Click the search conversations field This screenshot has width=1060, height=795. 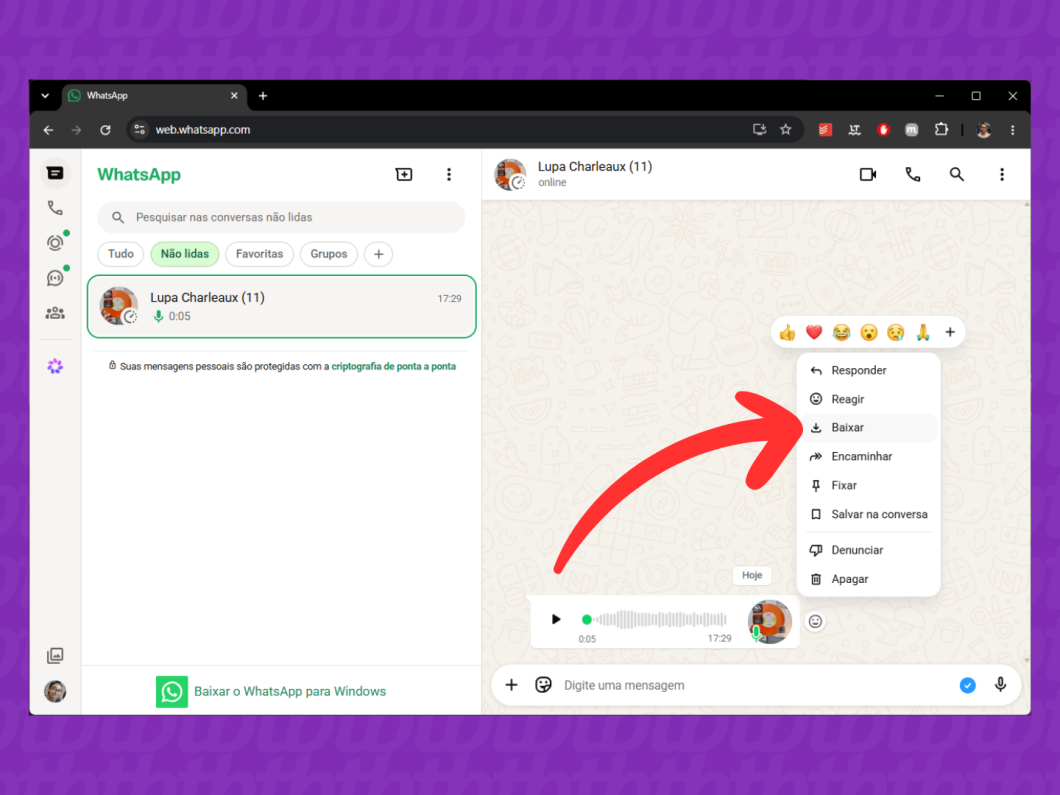281,217
